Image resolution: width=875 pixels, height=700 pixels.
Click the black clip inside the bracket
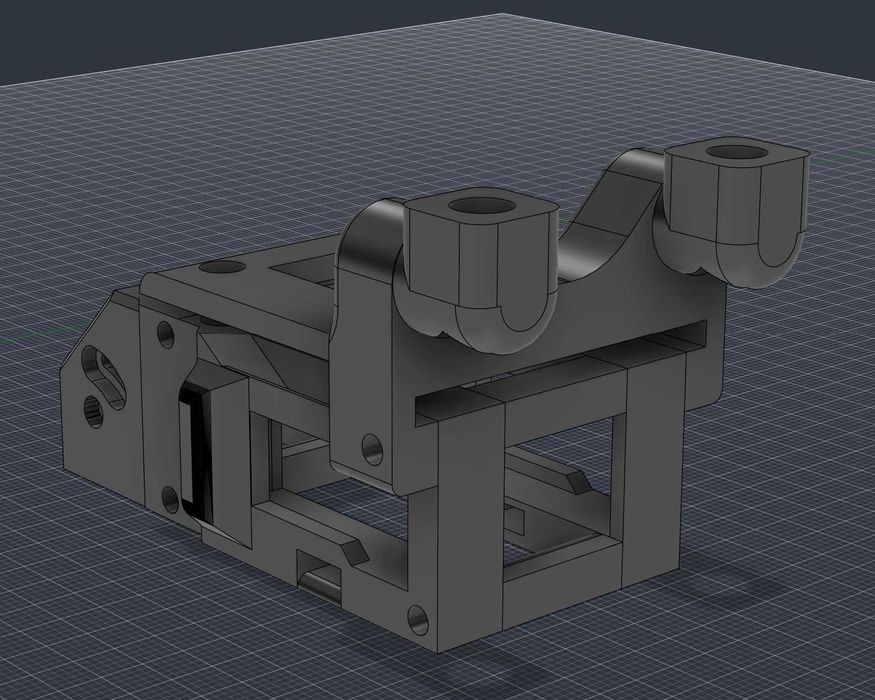[x=196, y=451]
